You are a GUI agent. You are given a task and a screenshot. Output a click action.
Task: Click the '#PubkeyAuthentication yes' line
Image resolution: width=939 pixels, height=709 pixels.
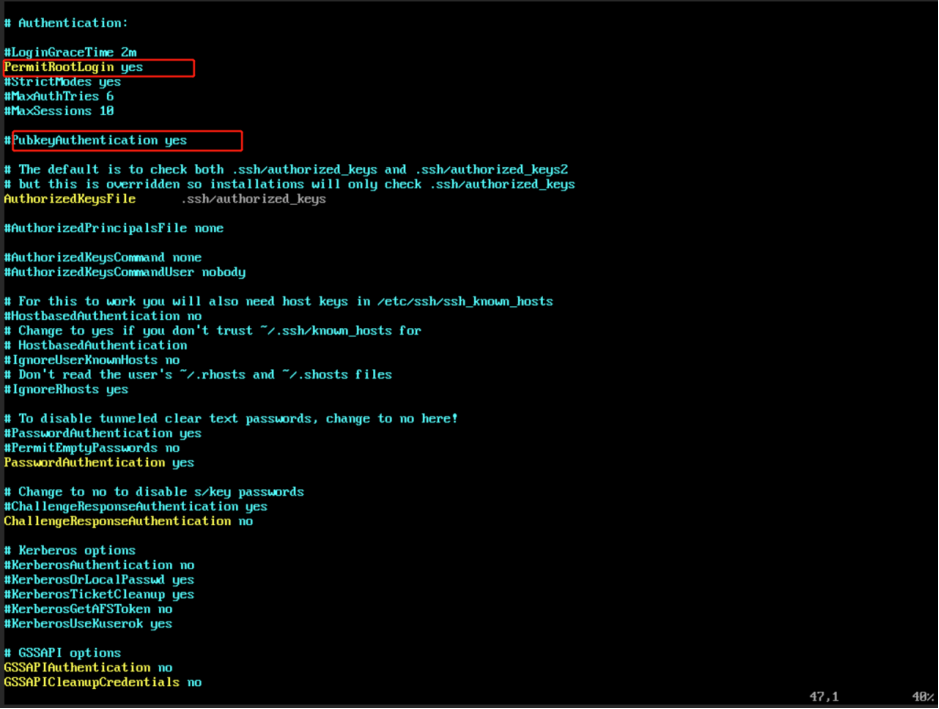[x=95, y=140]
